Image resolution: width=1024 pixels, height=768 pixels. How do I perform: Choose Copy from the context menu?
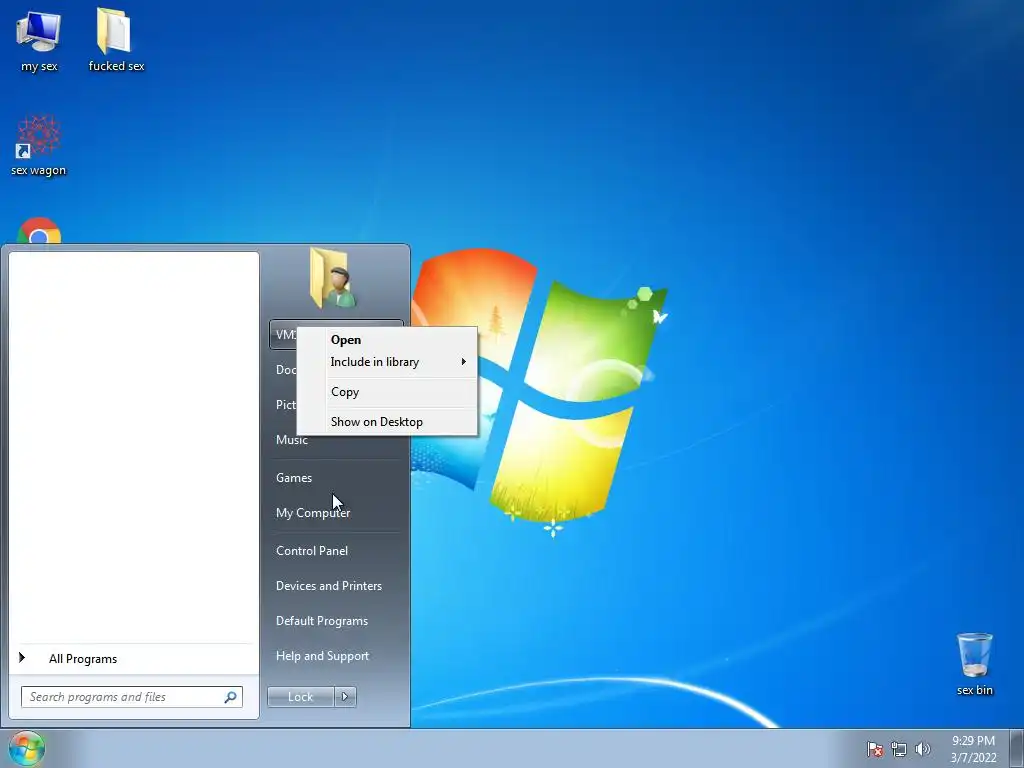(x=387, y=392)
